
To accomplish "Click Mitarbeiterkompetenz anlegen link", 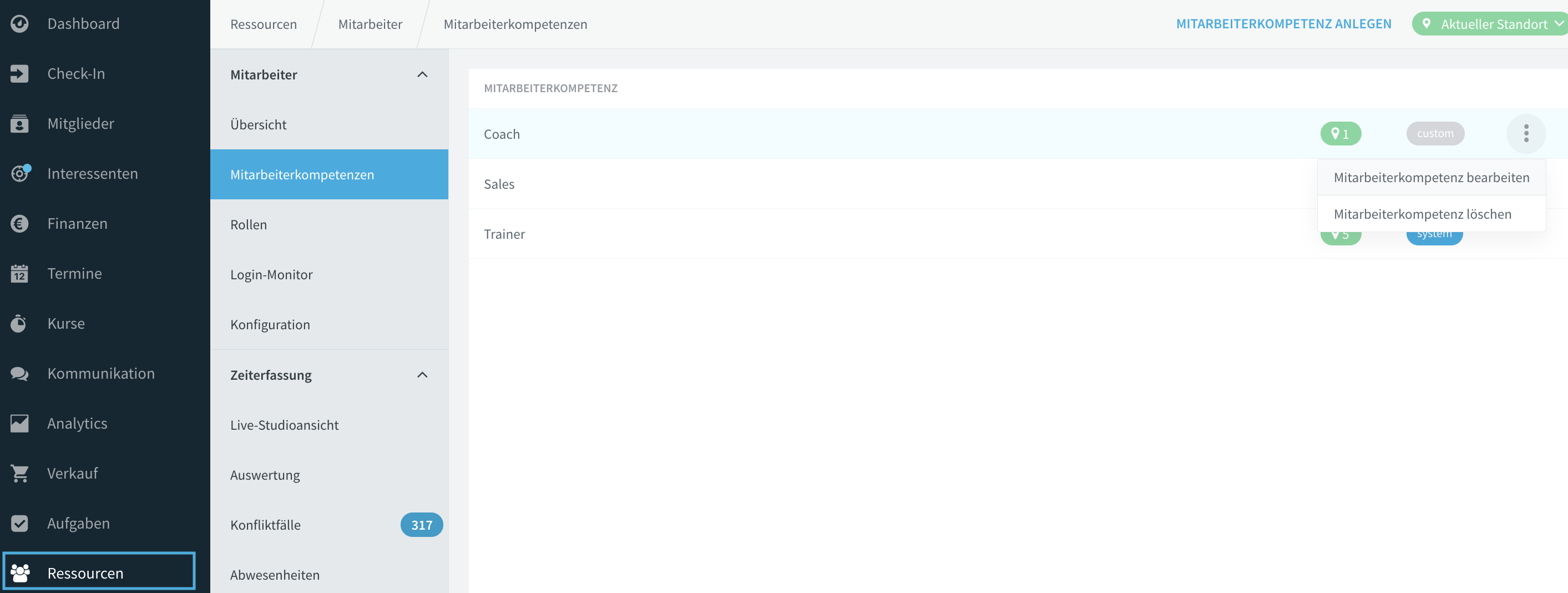I will point(1283,24).
